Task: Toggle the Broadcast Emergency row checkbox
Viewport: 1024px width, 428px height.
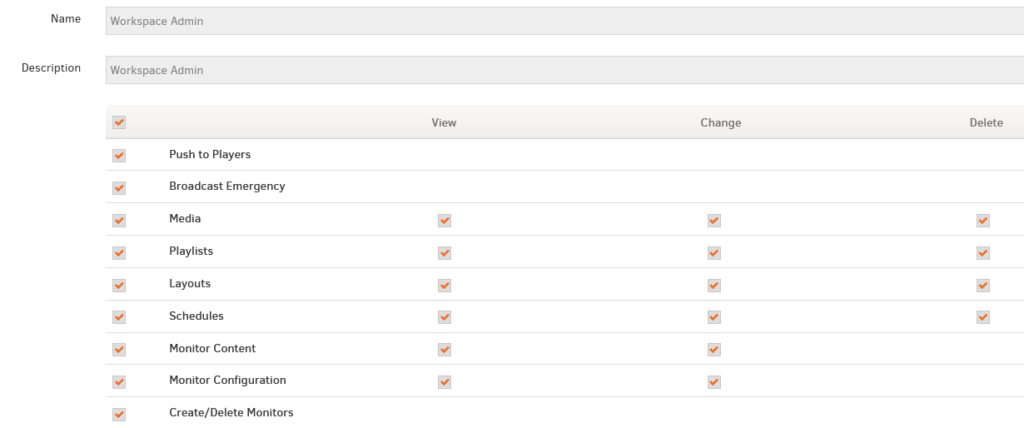Action: [119, 188]
